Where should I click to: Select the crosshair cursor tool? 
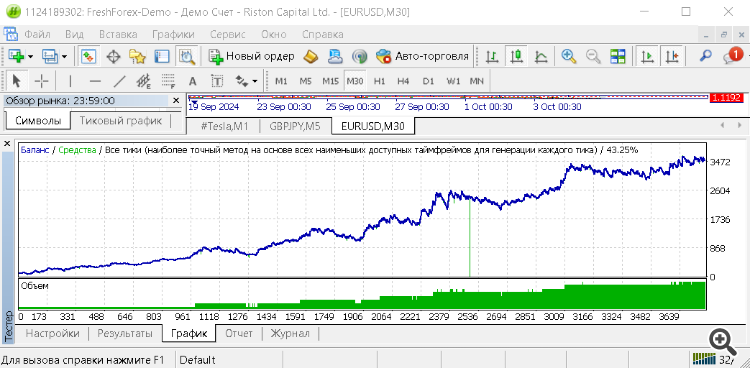(x=42, y=81)
